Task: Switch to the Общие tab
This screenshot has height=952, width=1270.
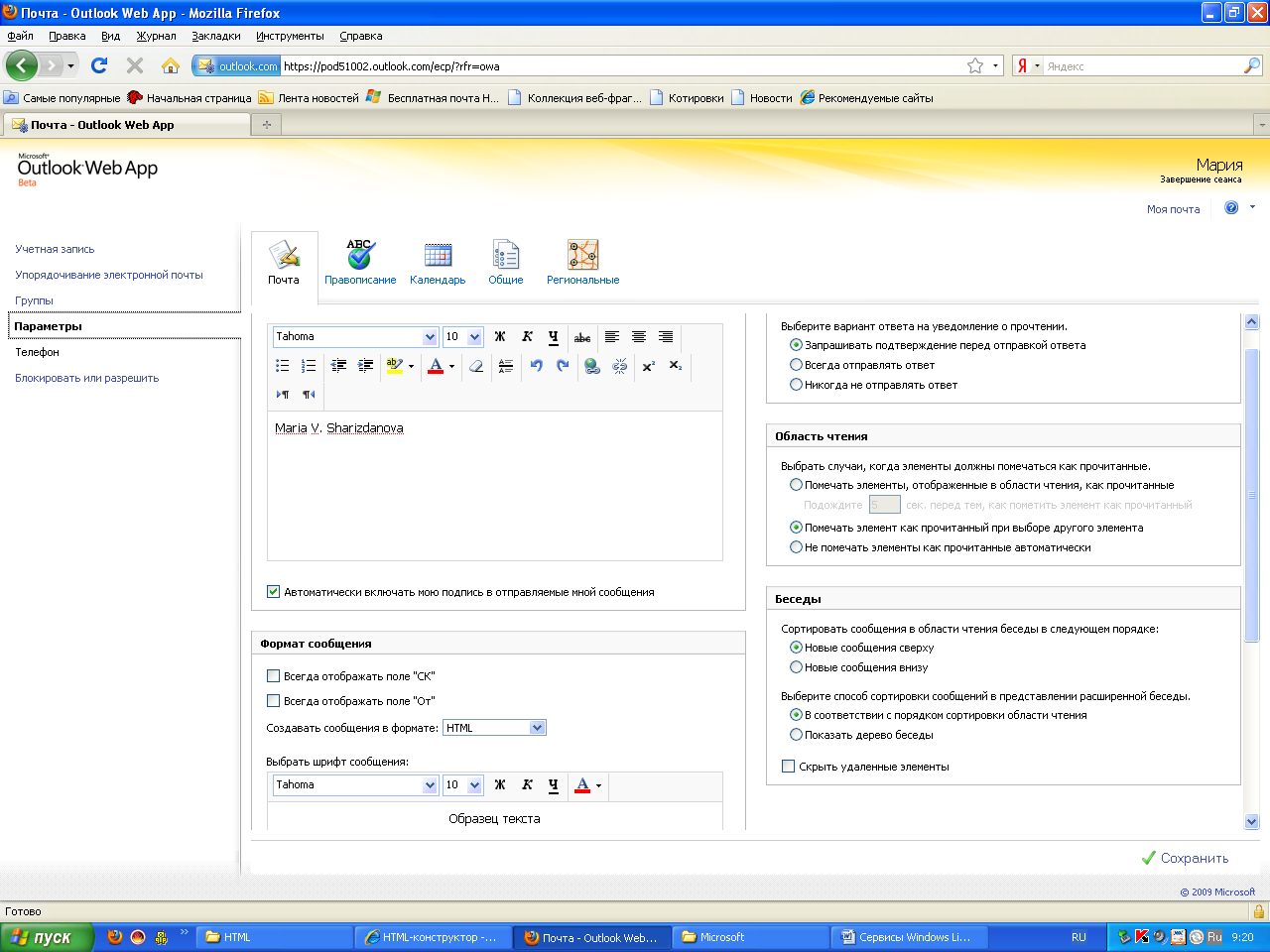Action: [x=506, y=262]
